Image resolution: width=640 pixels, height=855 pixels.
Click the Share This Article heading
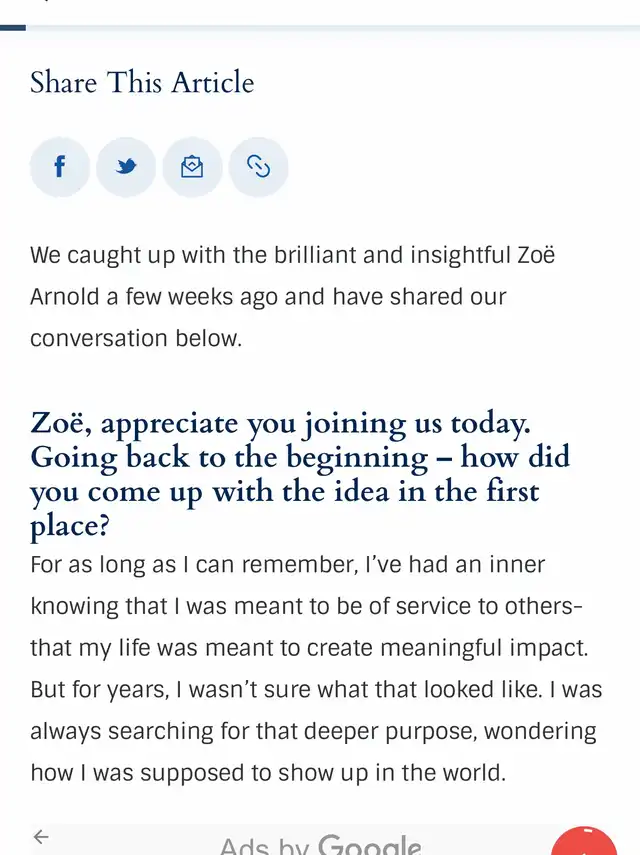point(142,82)
